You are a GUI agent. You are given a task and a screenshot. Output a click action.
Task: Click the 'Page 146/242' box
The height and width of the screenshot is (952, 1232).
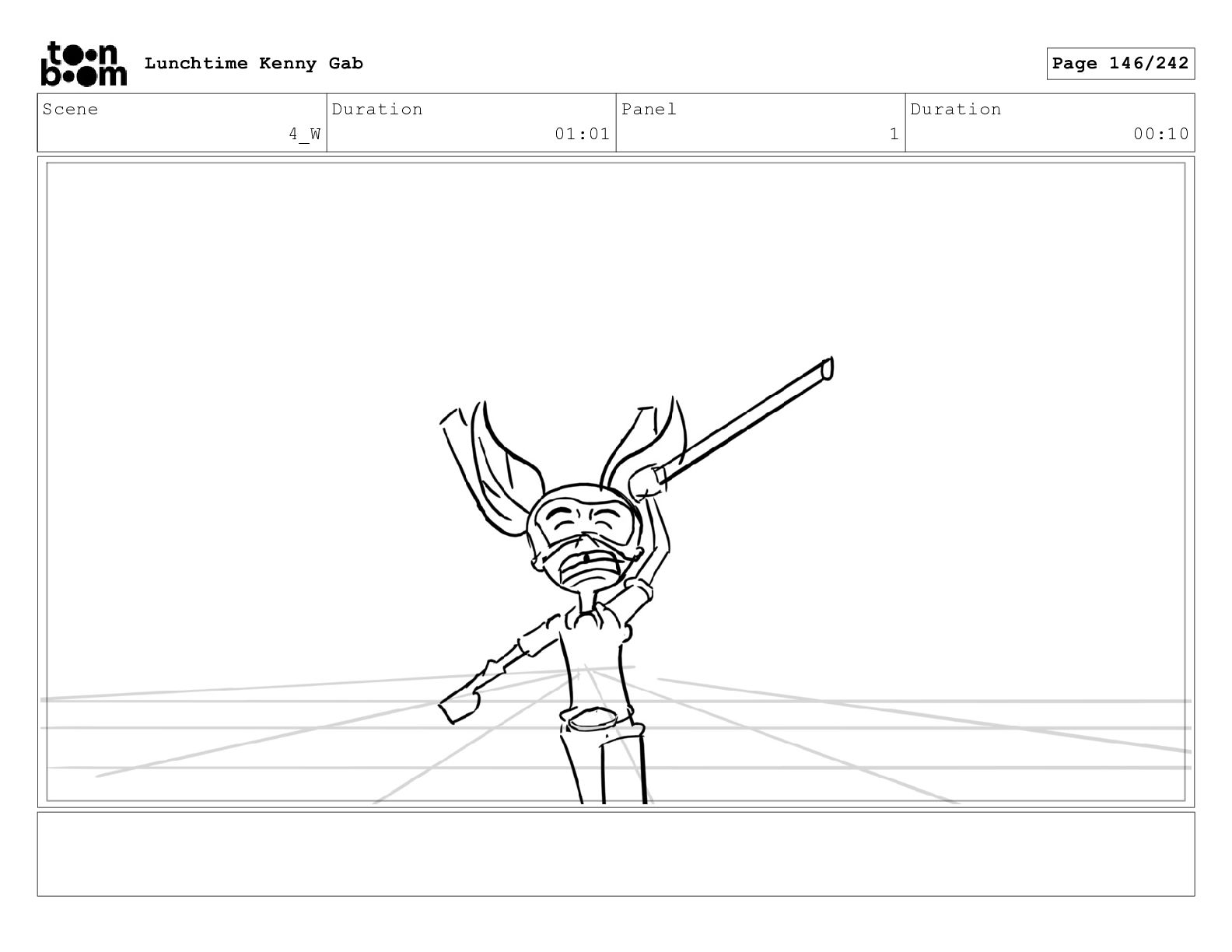(1120, 64)
